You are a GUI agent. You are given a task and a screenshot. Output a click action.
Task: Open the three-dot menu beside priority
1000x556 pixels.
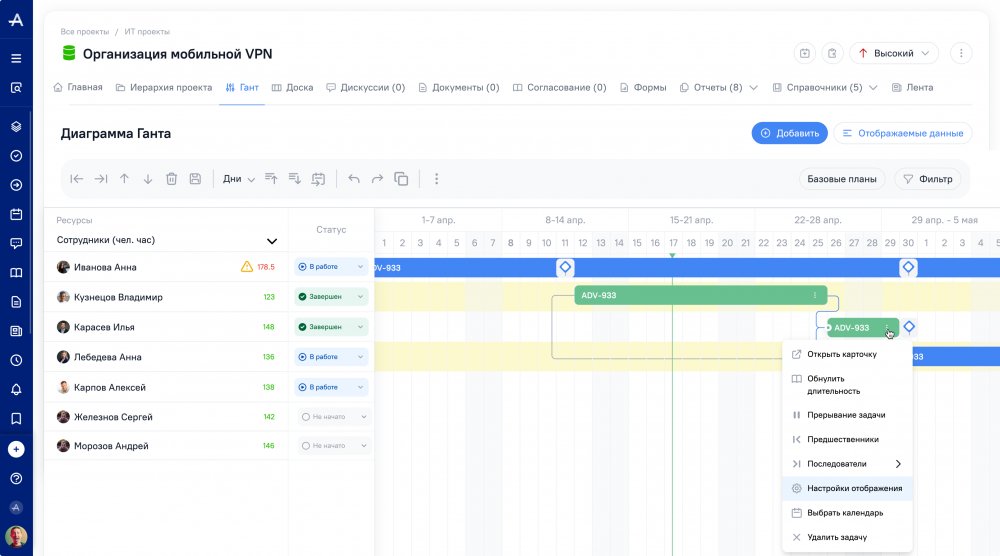click(960, 53)
